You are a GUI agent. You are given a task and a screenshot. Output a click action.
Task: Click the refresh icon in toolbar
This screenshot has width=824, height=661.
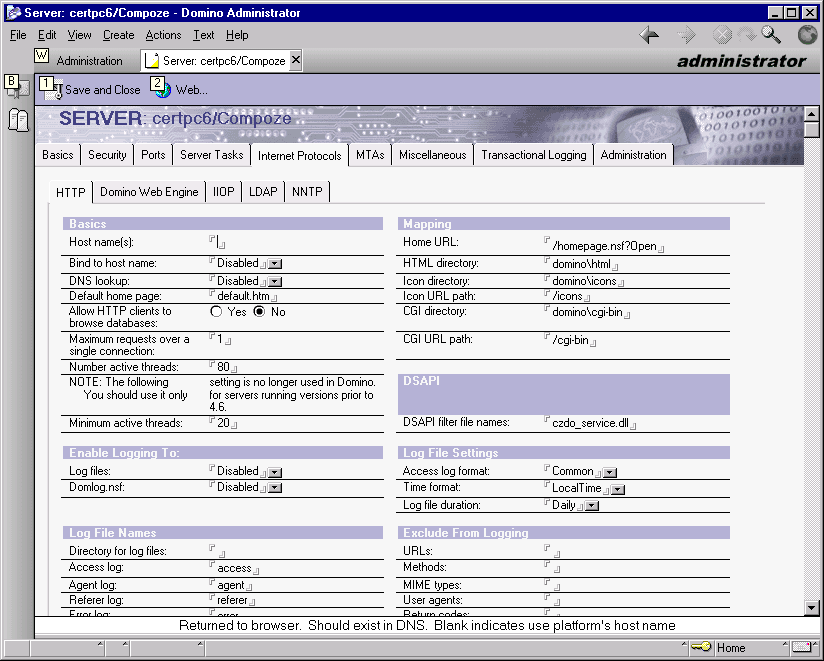pos(746,35)
